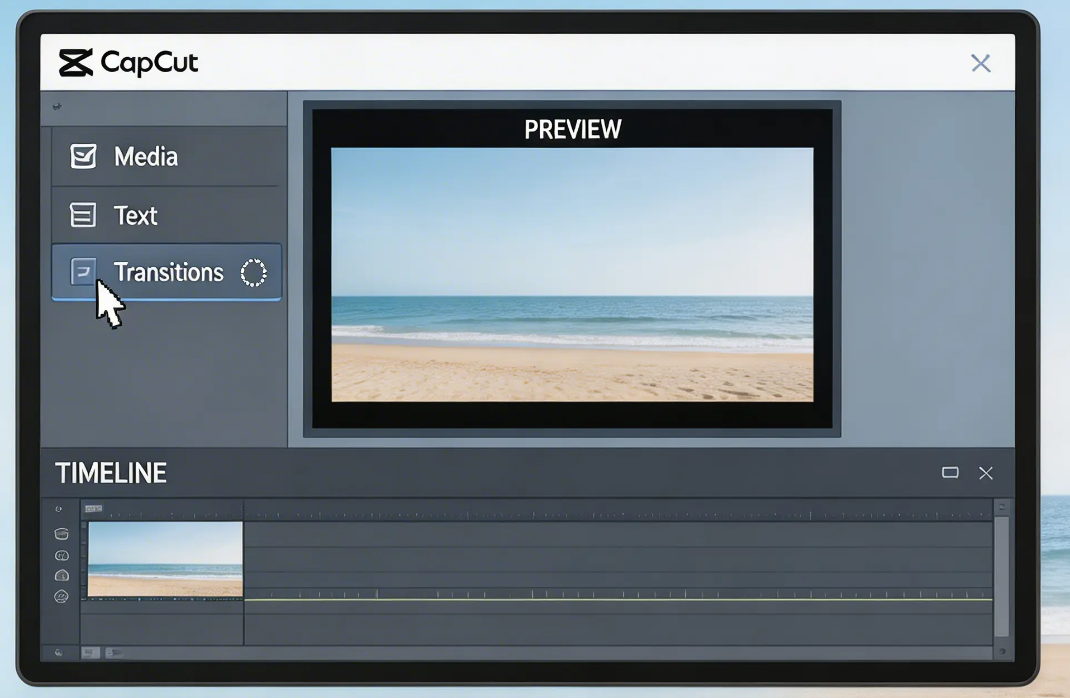
Task: Click the first track icon in timeline sidebar
Action: coord(61,533)
